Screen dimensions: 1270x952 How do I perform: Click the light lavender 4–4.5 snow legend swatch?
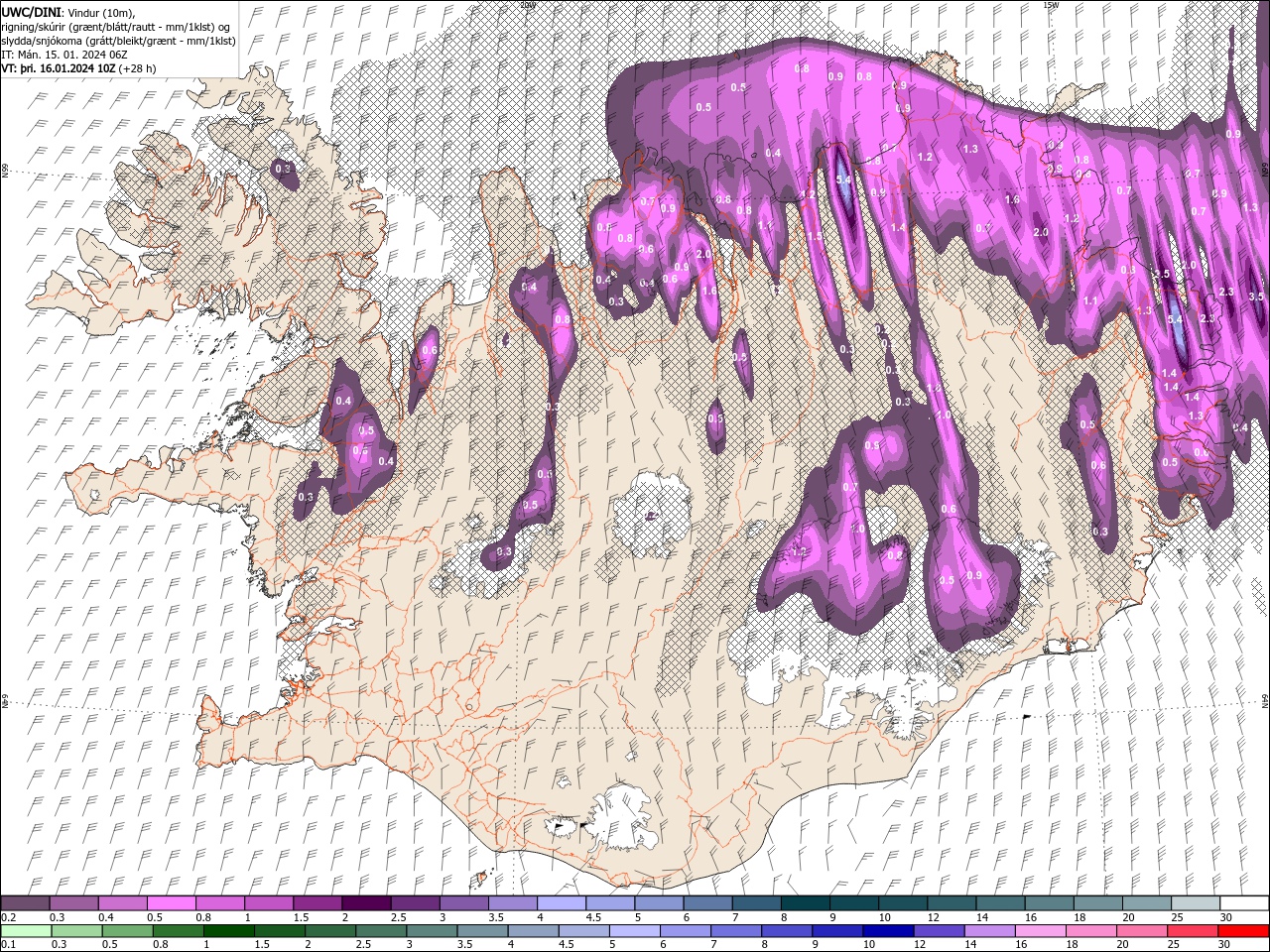(x=562, y=902)
